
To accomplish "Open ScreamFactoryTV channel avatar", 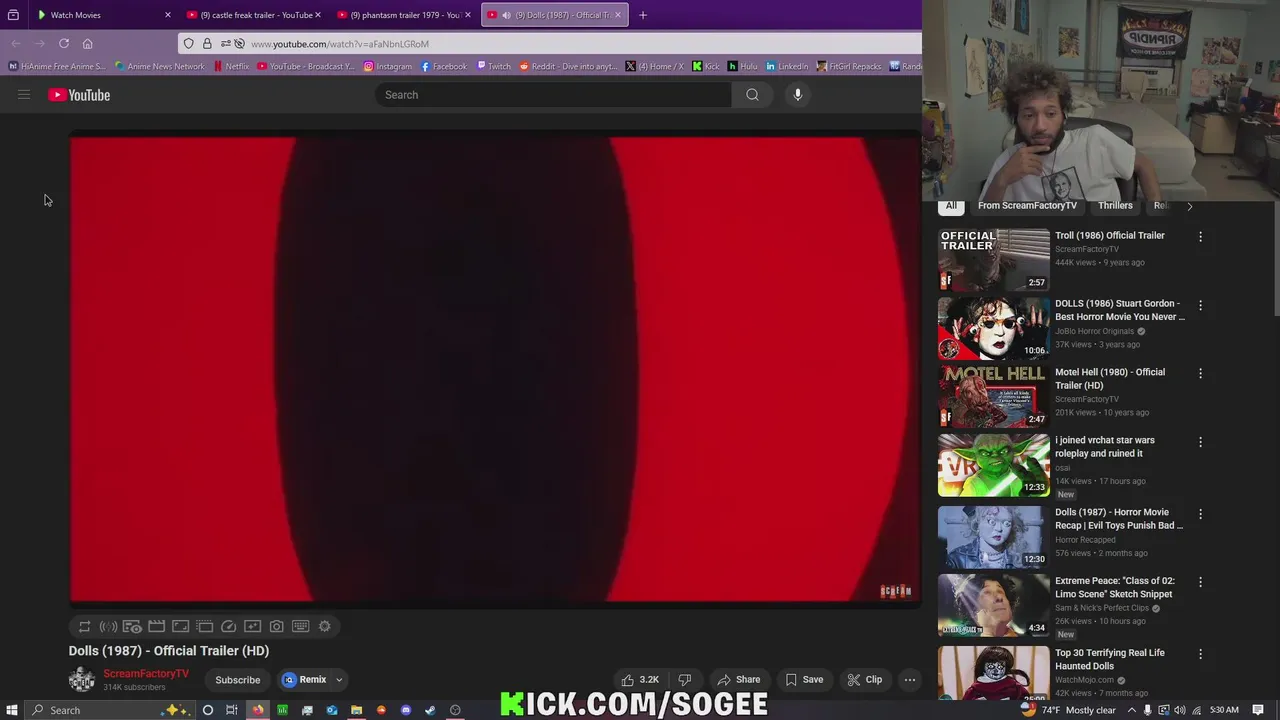I will point(82,680).
